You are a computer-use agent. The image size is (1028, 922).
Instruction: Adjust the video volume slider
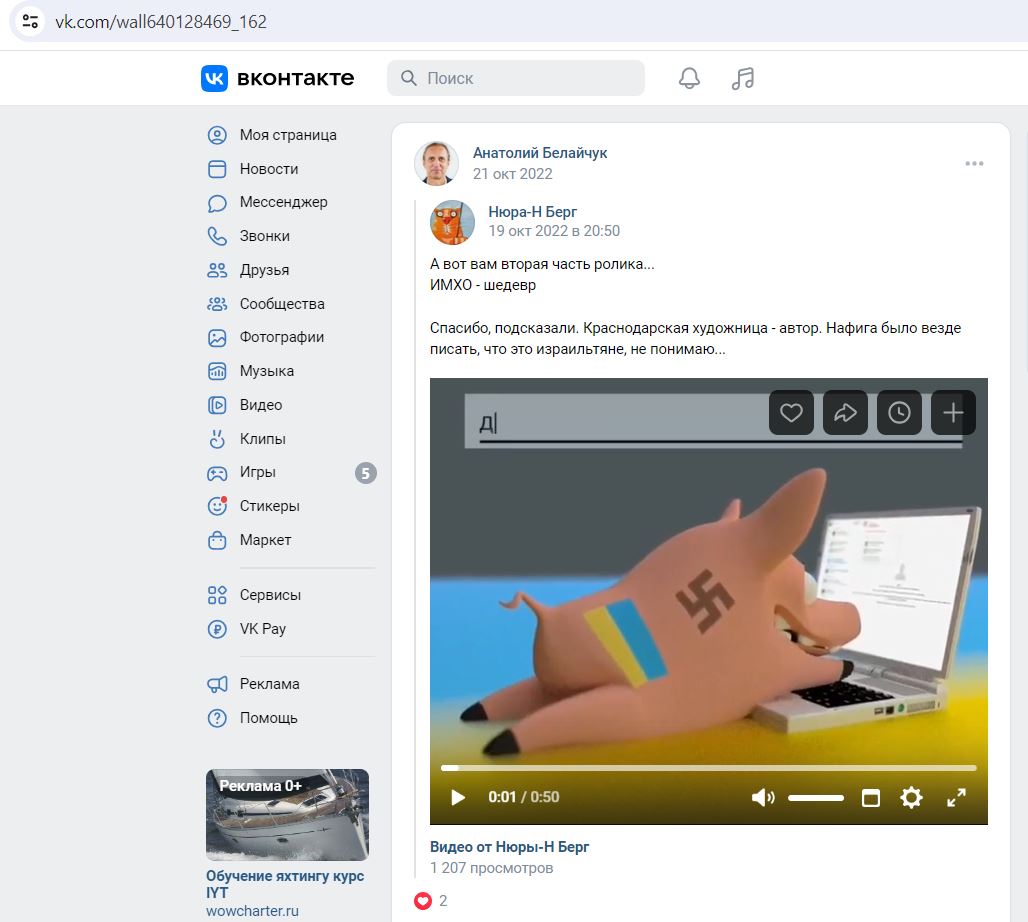click(816, 798)
